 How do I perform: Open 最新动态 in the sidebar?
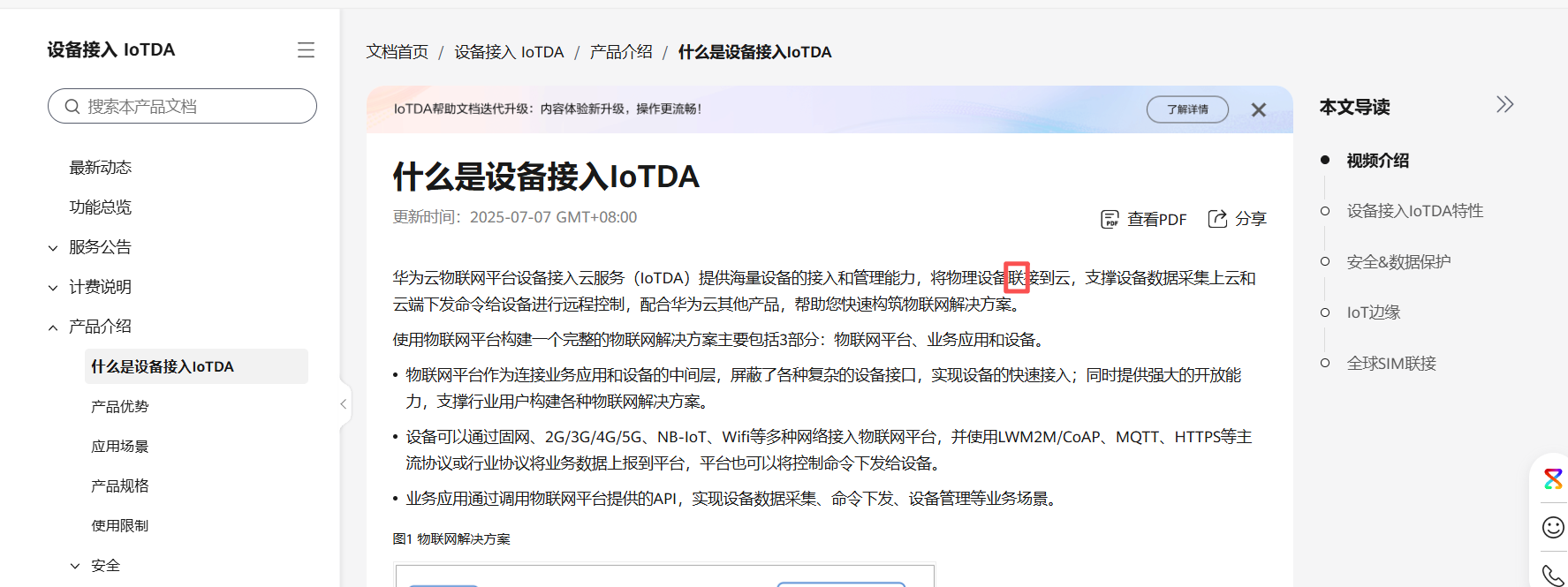(x=101, y=167)
